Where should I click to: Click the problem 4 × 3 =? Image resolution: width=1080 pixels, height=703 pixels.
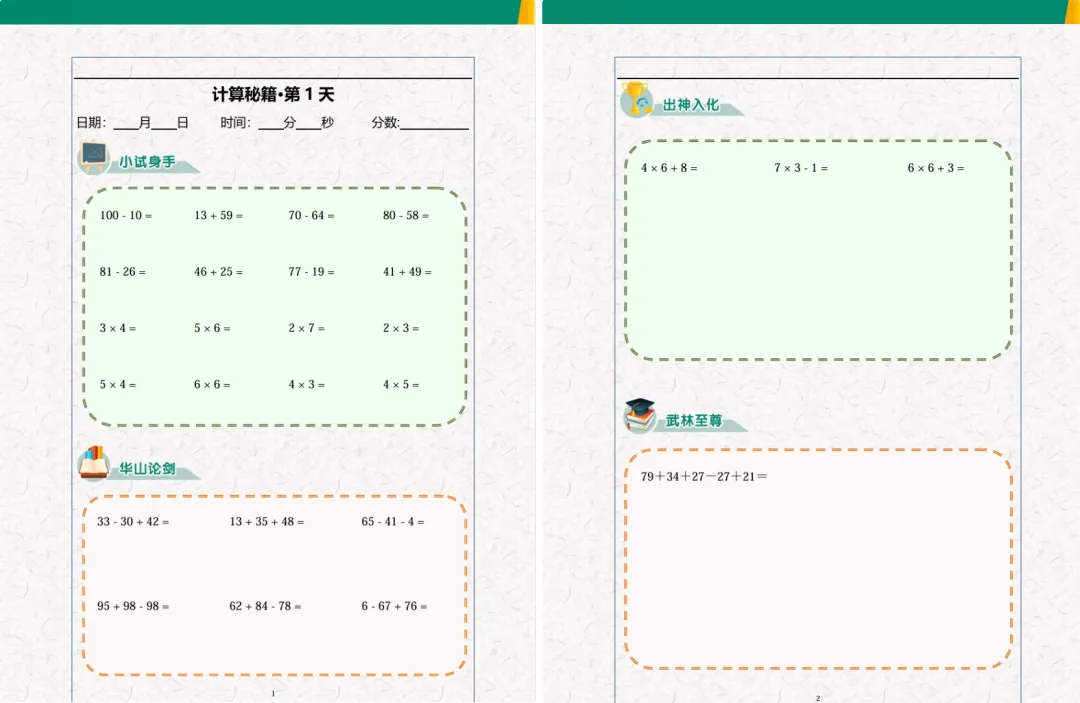[x=307, y=385]
